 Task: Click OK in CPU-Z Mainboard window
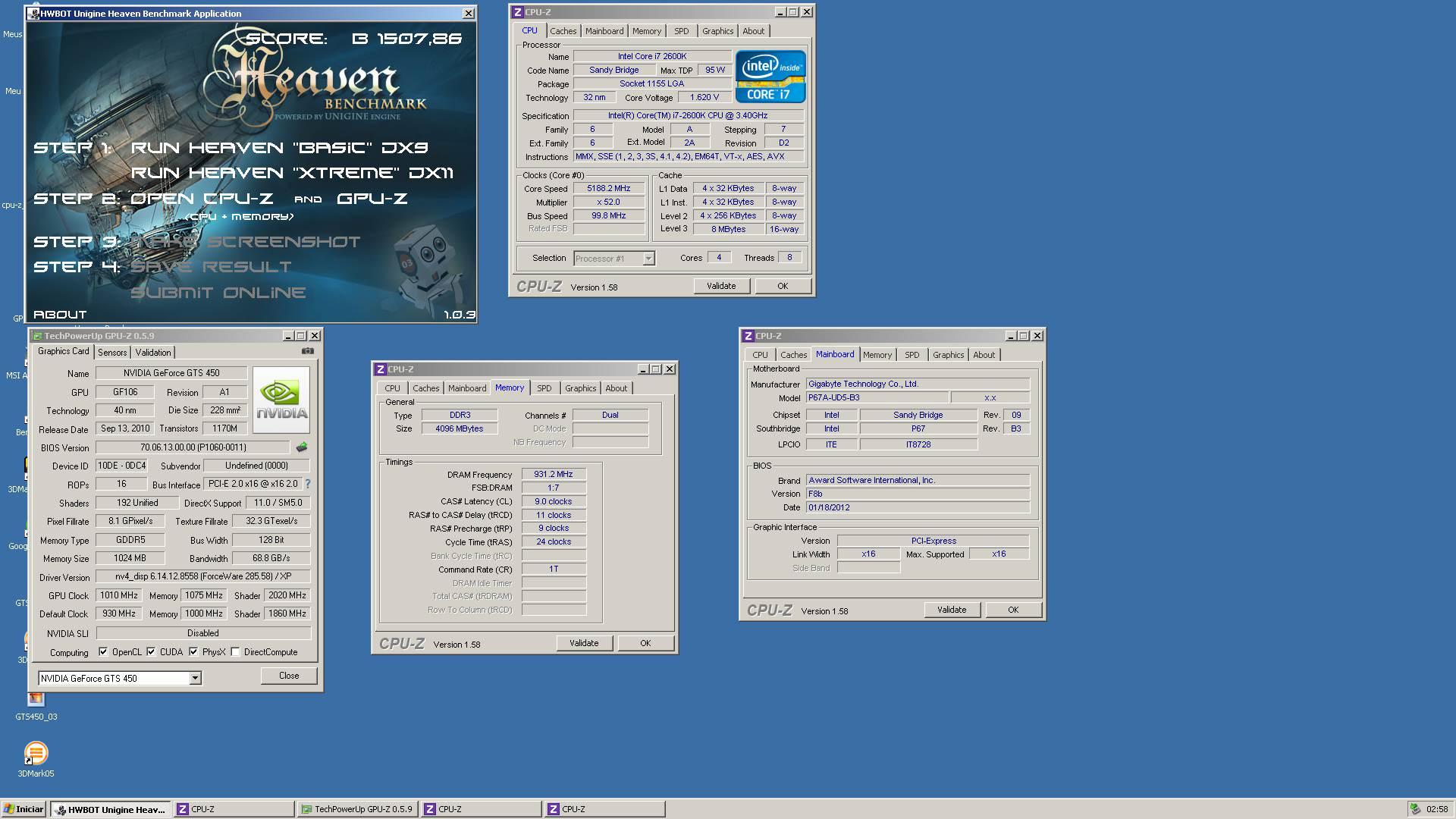pyautogui.click(x=1013, y=610)
